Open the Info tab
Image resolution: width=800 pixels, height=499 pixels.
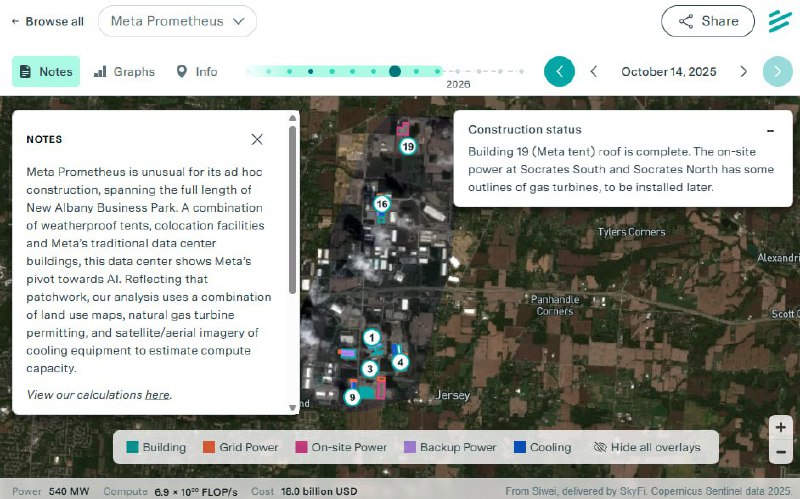[196, 71]
